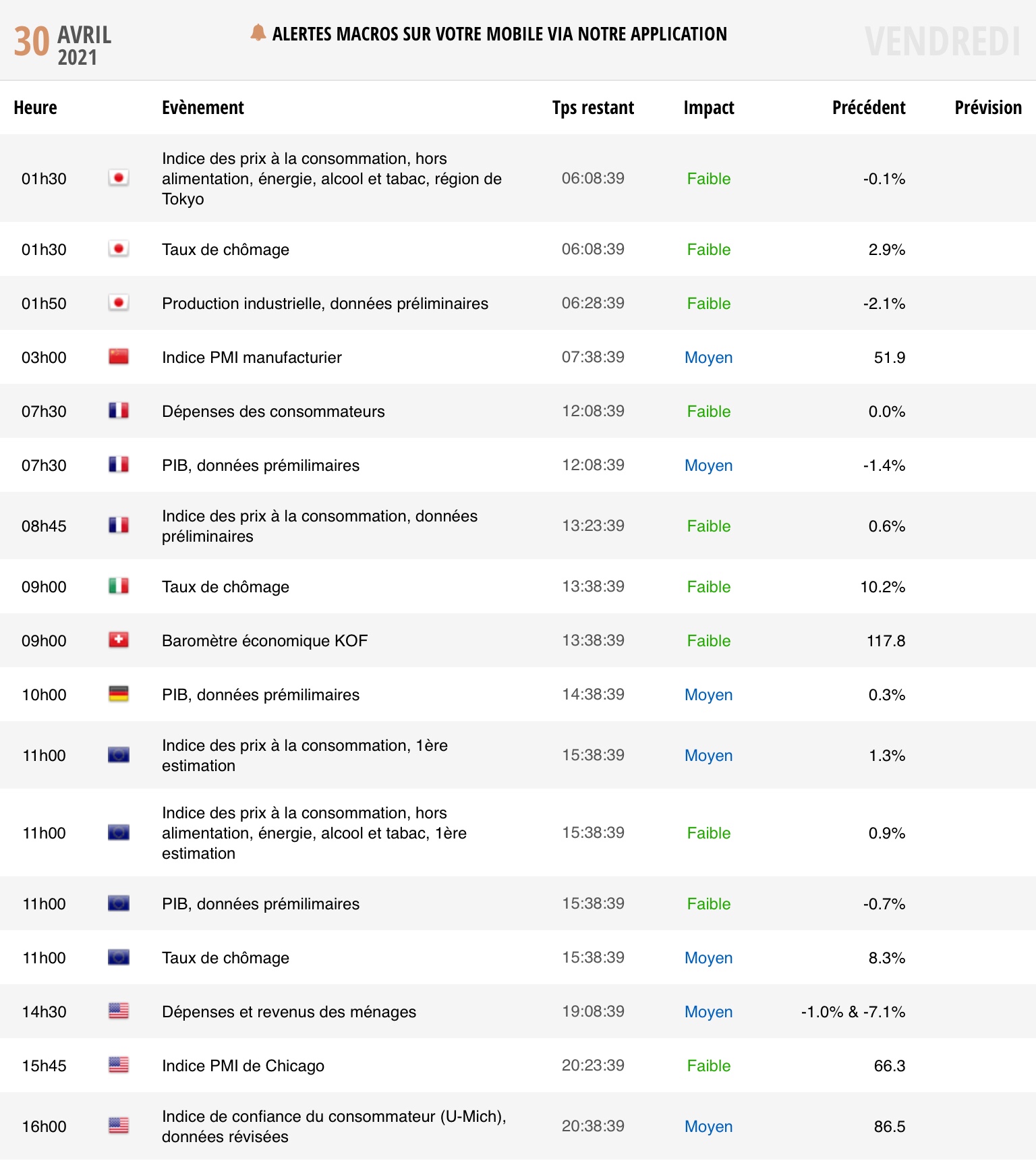Viewport: 1036px width, 1163px height.
Task: Click Moyen impact for Indice PMI manufacturier
Action: 708,358
